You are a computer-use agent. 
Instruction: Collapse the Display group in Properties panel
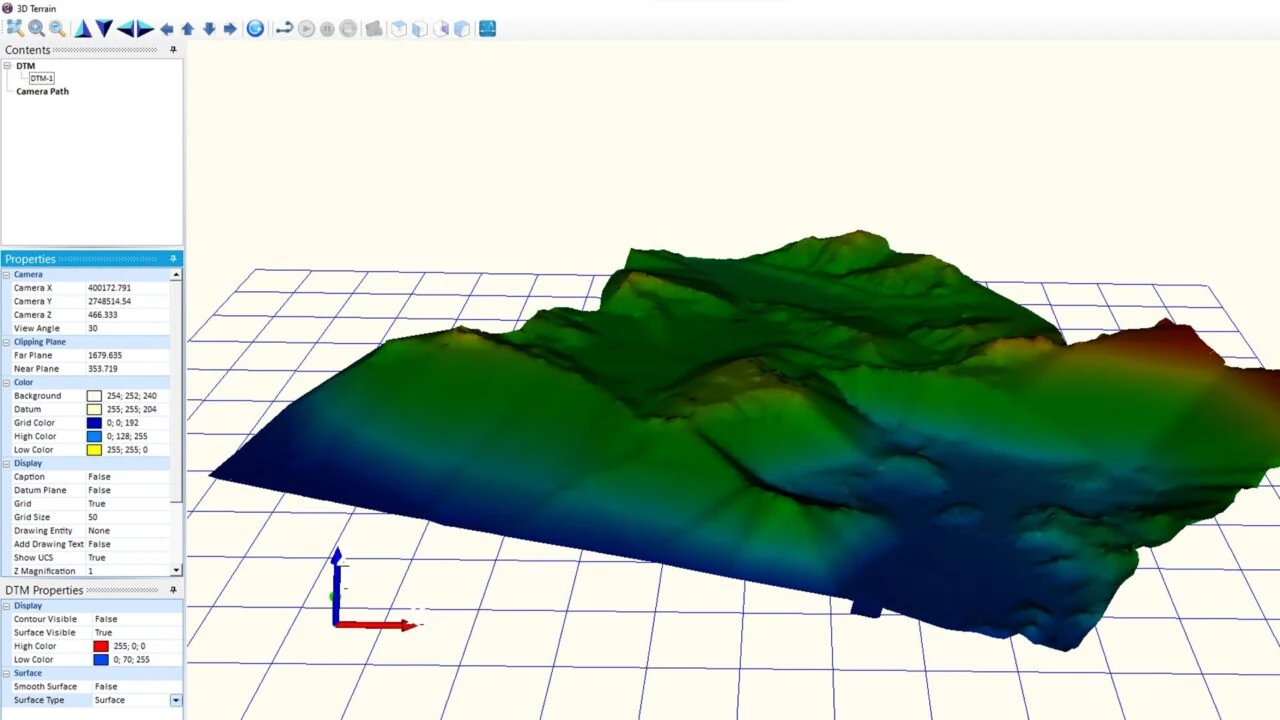[6, 463]
